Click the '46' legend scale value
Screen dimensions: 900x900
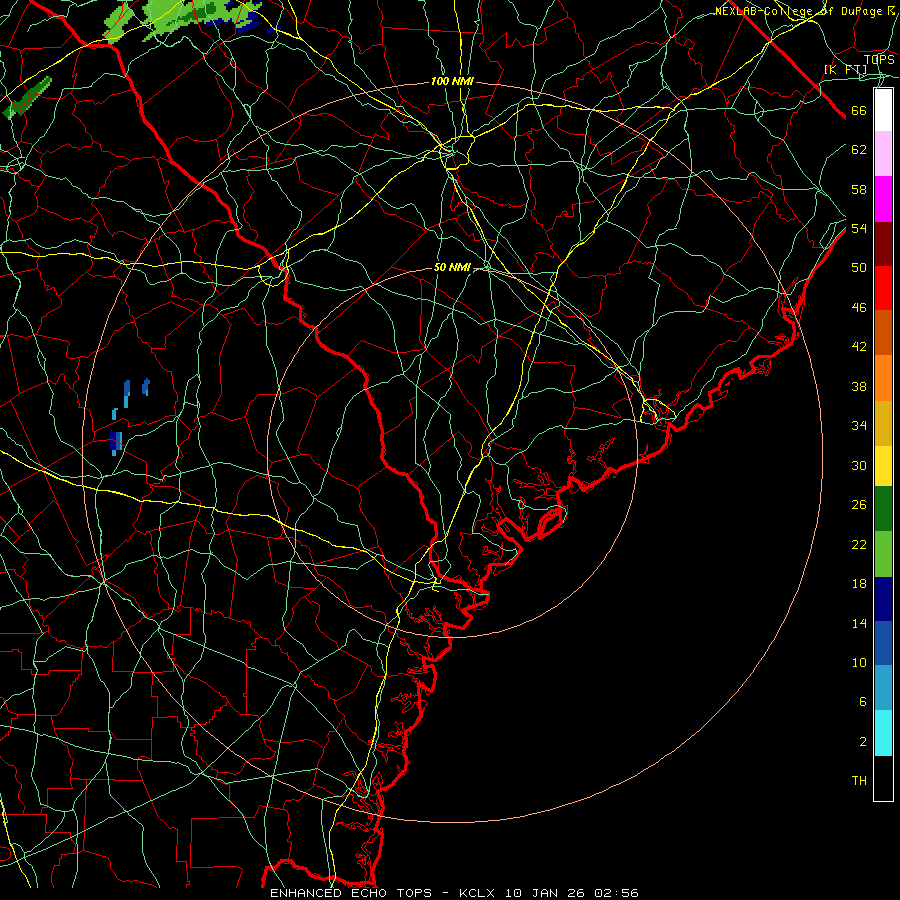[859, 308]
